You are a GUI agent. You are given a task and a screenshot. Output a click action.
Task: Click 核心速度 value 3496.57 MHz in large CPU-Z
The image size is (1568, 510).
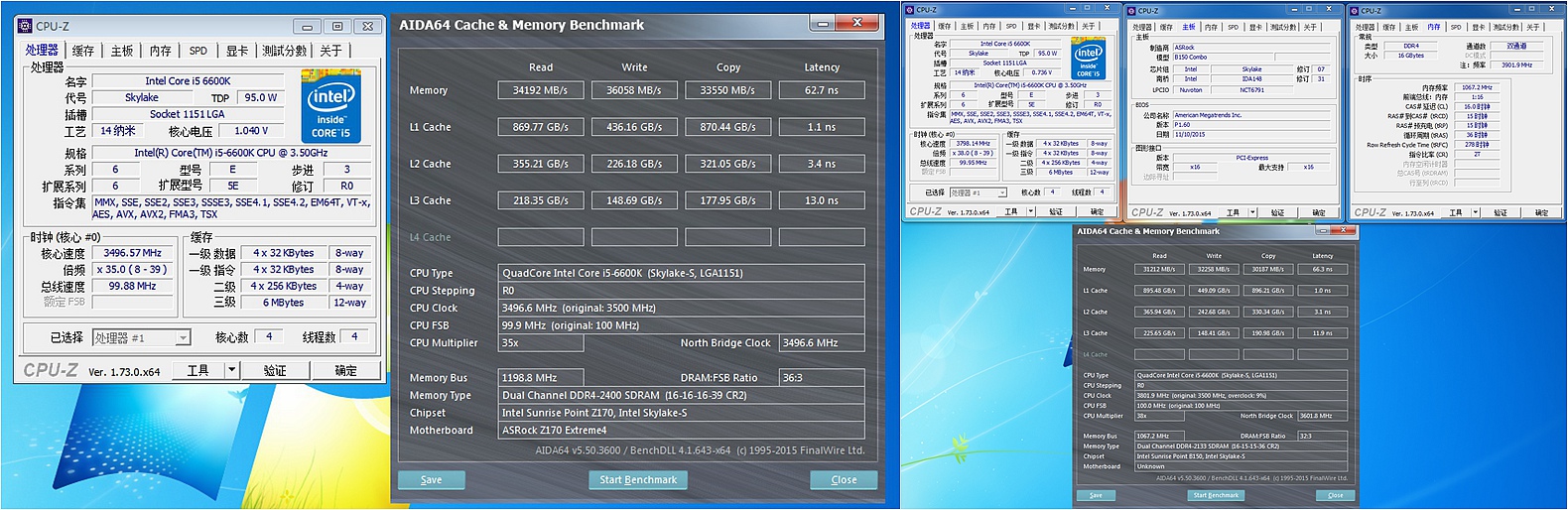click(133, 253)
